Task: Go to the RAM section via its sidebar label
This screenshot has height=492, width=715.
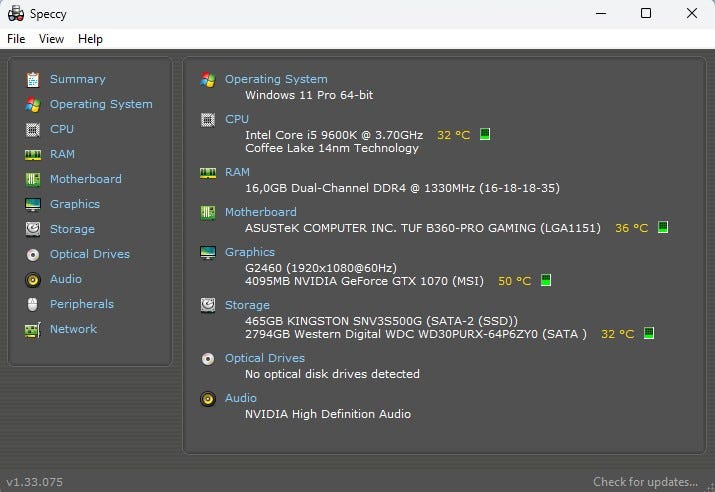Action: (62, 154)
